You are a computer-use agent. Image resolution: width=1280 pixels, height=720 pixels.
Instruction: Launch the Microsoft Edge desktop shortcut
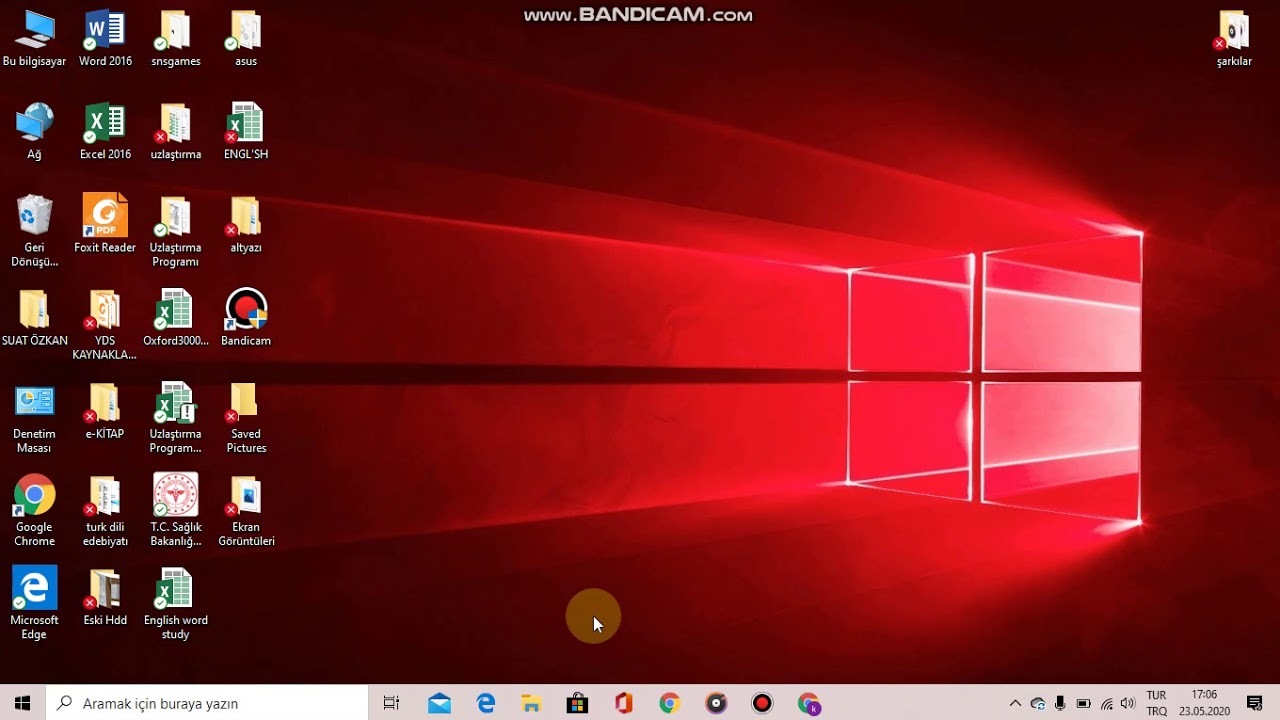pos(34,604)
